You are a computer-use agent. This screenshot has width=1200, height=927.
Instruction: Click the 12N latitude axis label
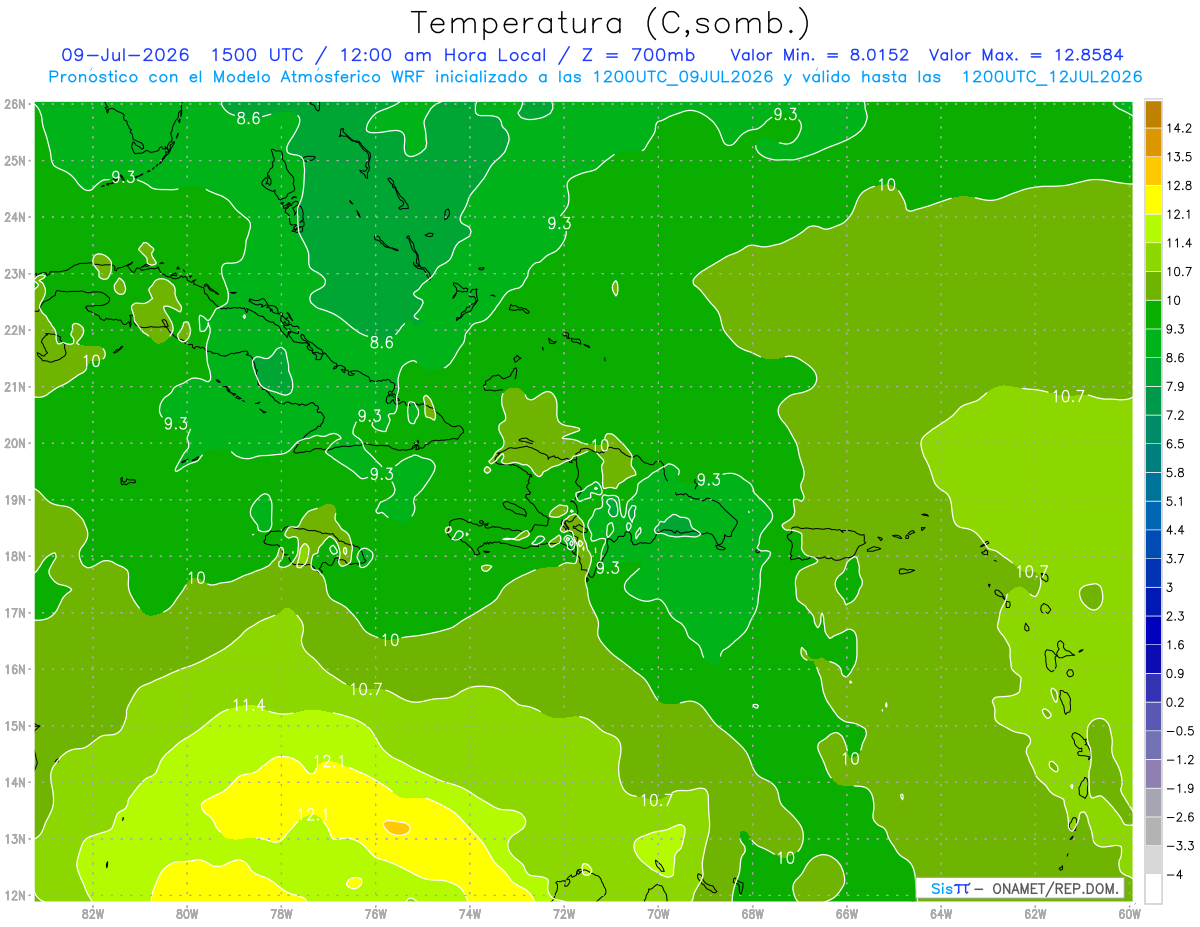(x=14, y=895)
